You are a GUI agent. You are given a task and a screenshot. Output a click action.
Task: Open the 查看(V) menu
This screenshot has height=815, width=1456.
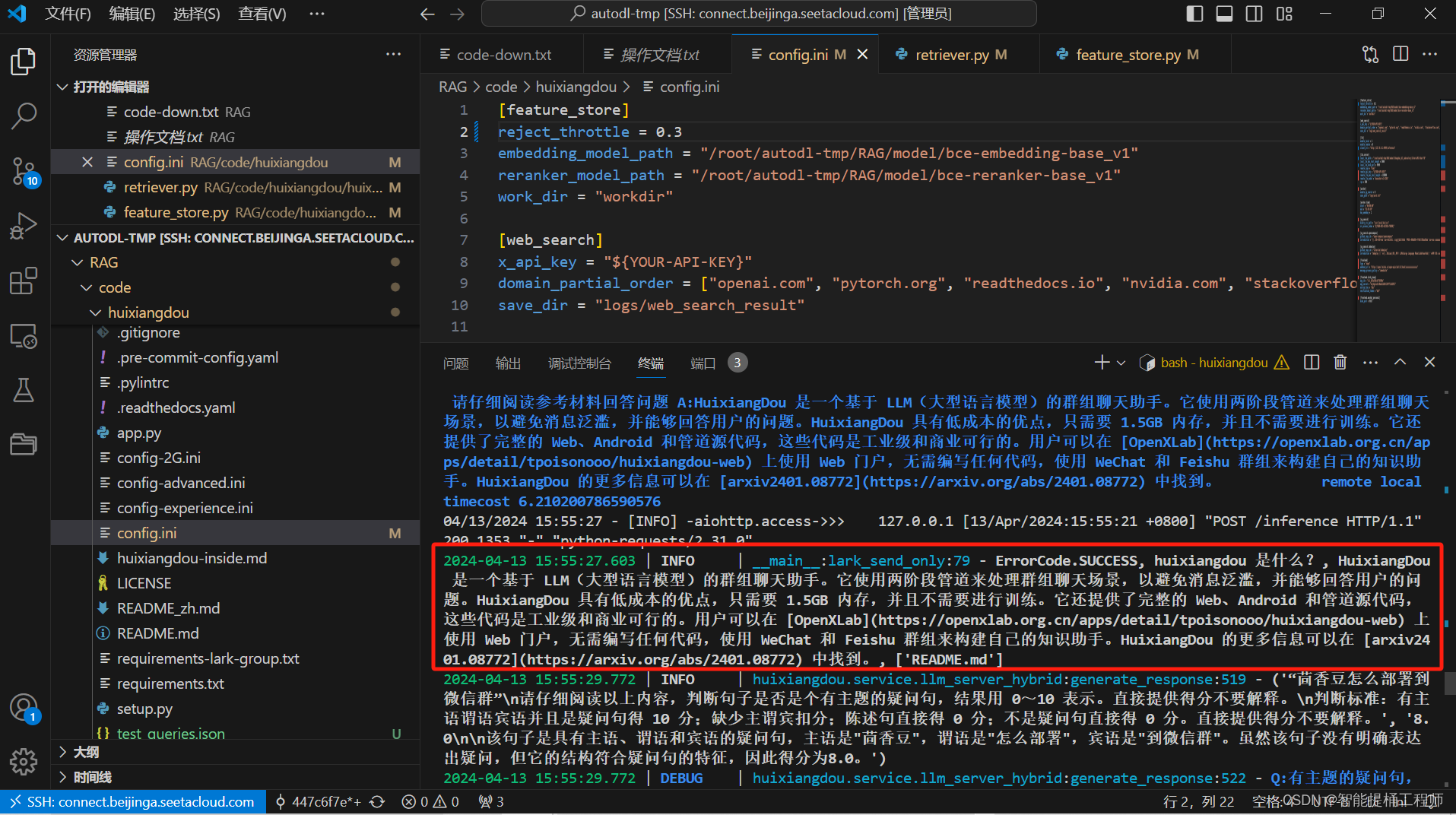click(262, 14)
